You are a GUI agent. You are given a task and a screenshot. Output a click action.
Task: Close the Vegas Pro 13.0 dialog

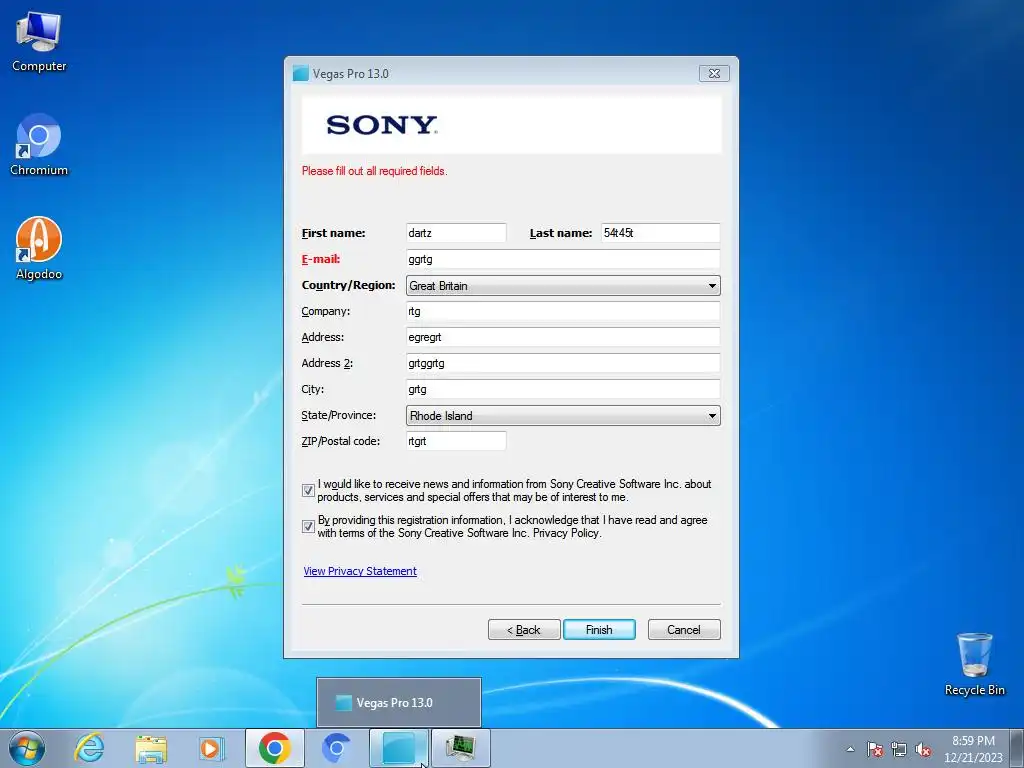pos(714,73)
